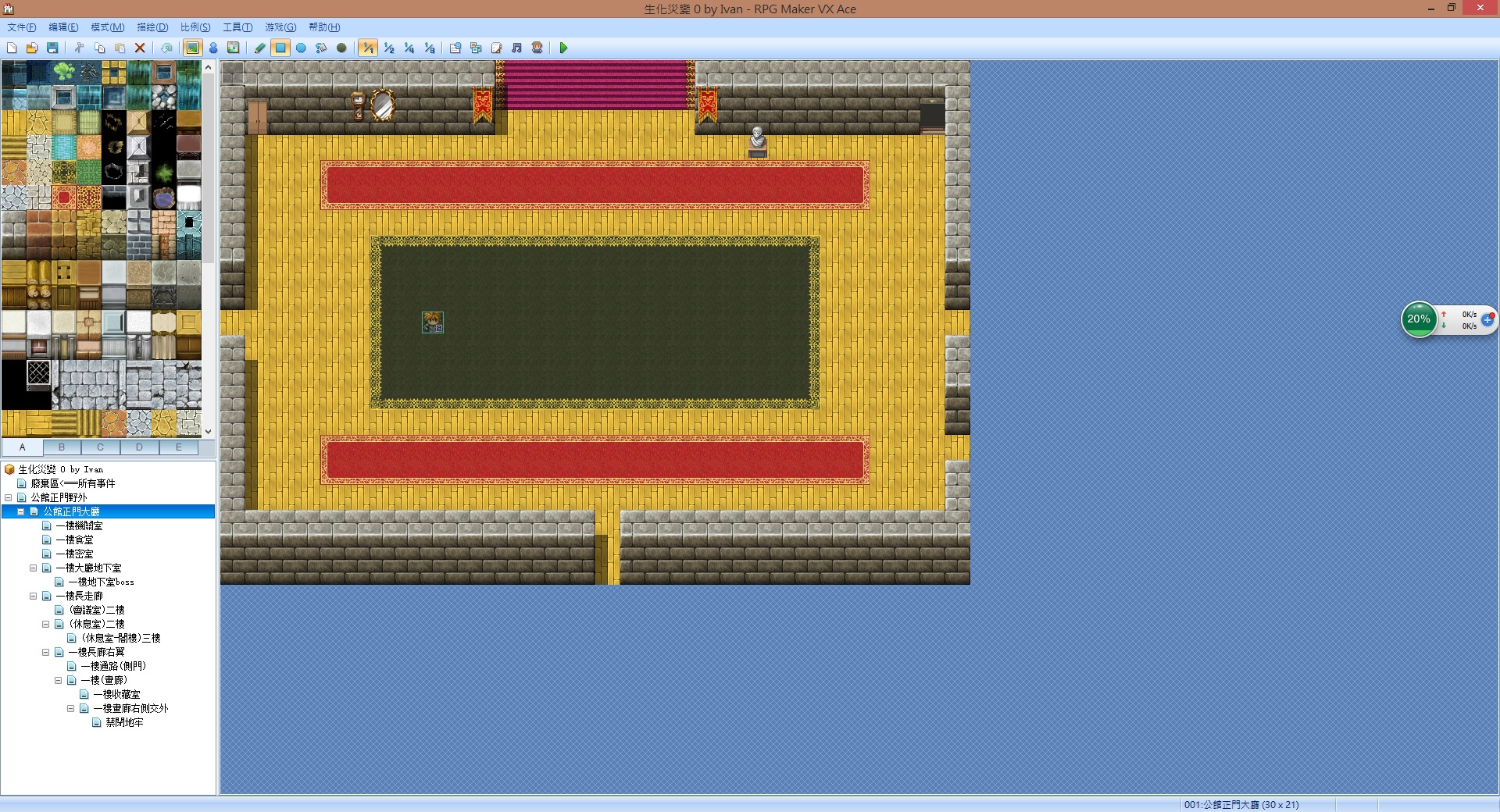
Task: Select the 禁閉地牢 map
Action: pos(124,722)
